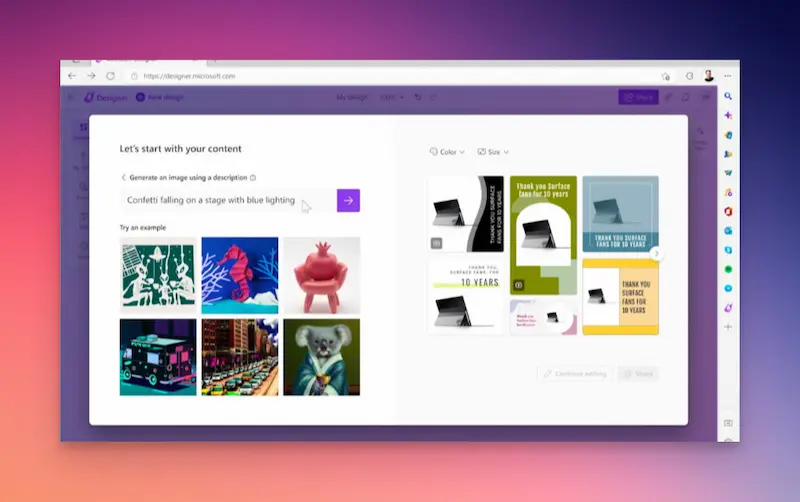Redo the last action
The width and height of the screenshot is (800, 502).
[x=433, y=97]
